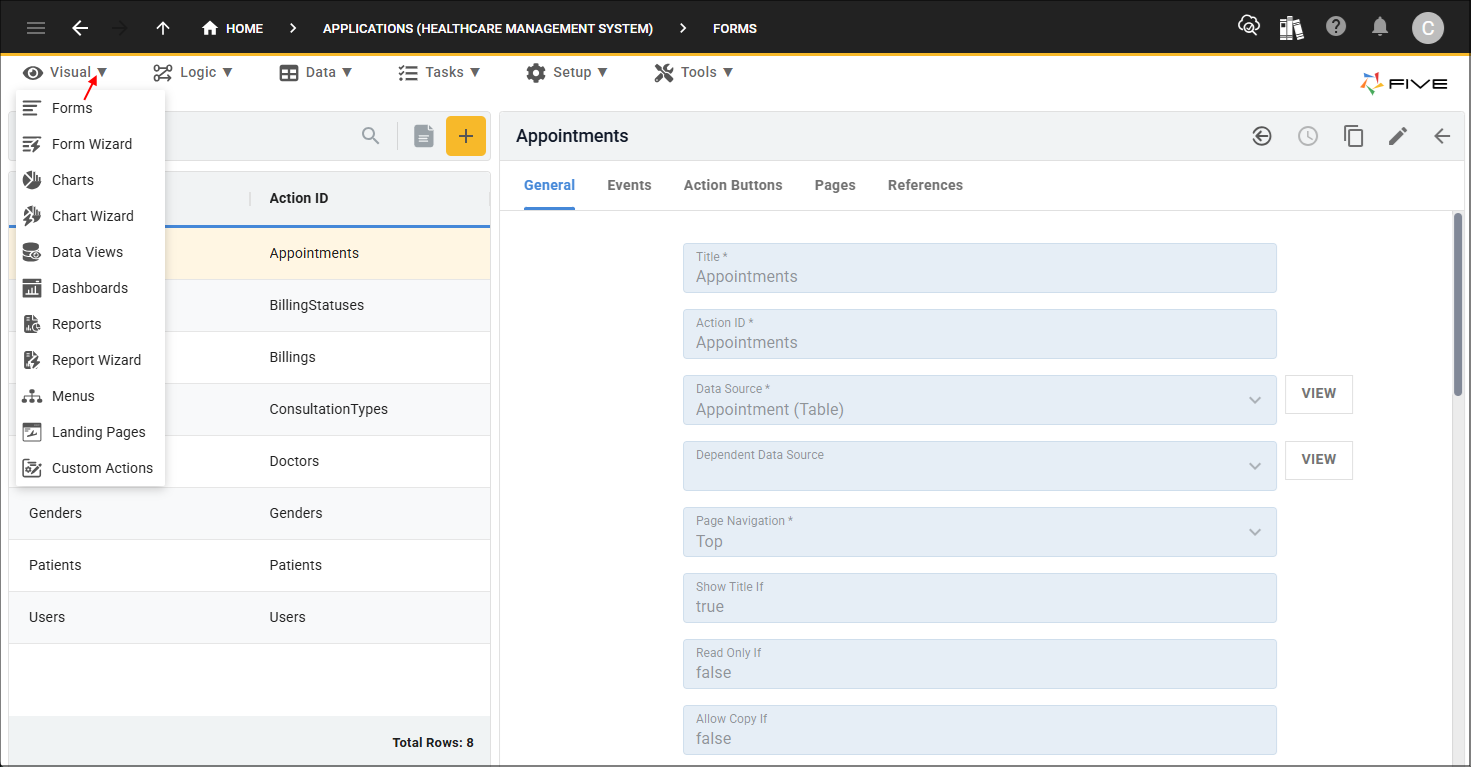Click the help question mark icon

coord(1336,27)
